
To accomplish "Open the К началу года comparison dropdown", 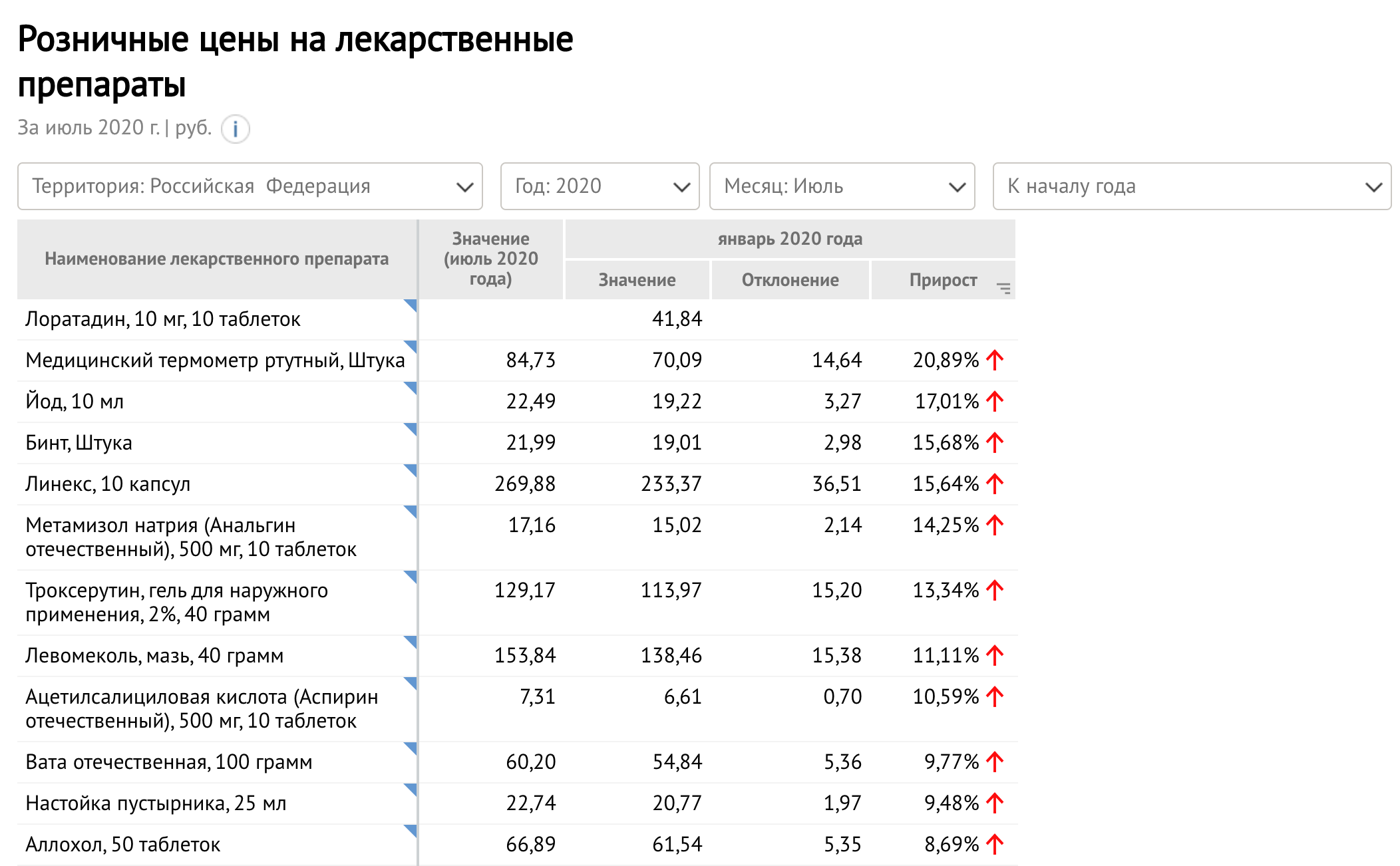I will point(1191,186).
